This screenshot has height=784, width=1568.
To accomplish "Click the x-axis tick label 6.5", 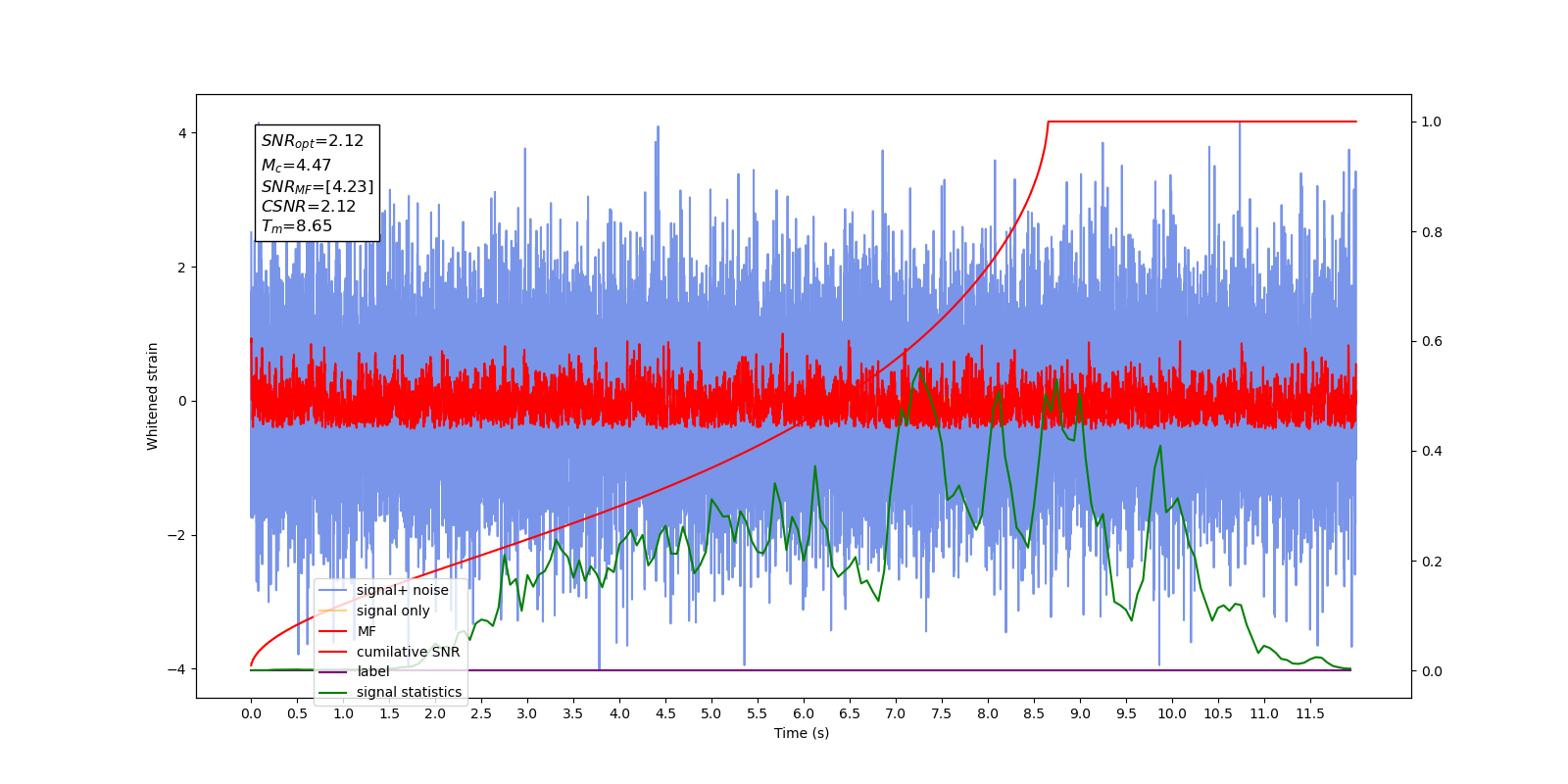I will tap(850, 714).
